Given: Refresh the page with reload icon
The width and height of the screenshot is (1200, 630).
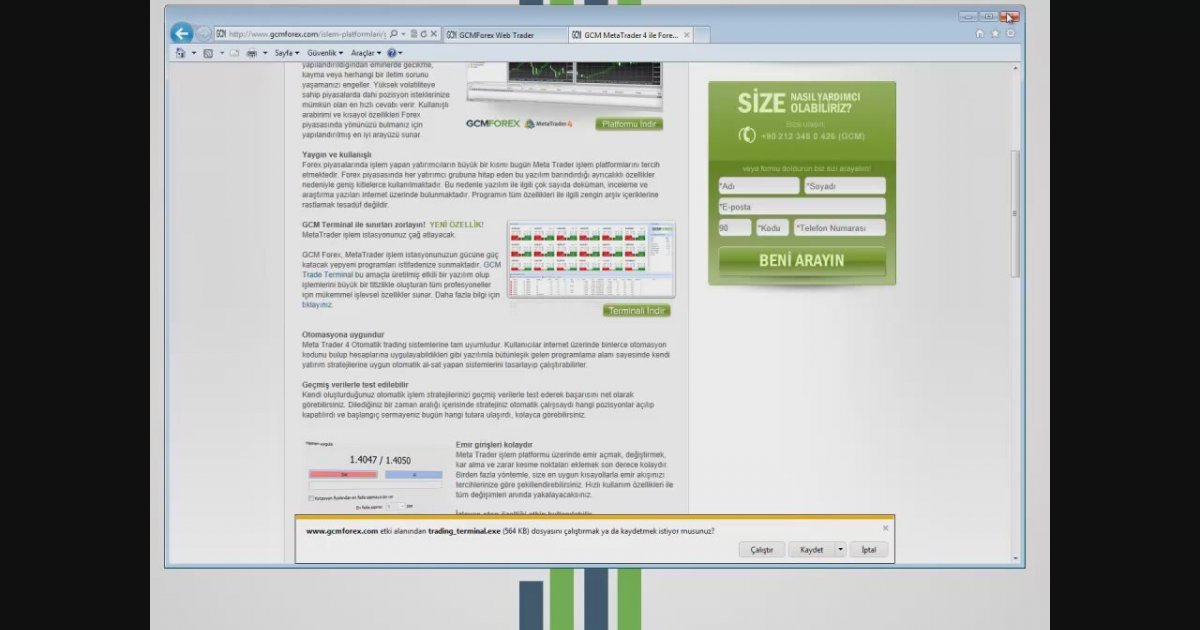Looking at the screenshot, I should pyautogui.click(x=425, y=34).
